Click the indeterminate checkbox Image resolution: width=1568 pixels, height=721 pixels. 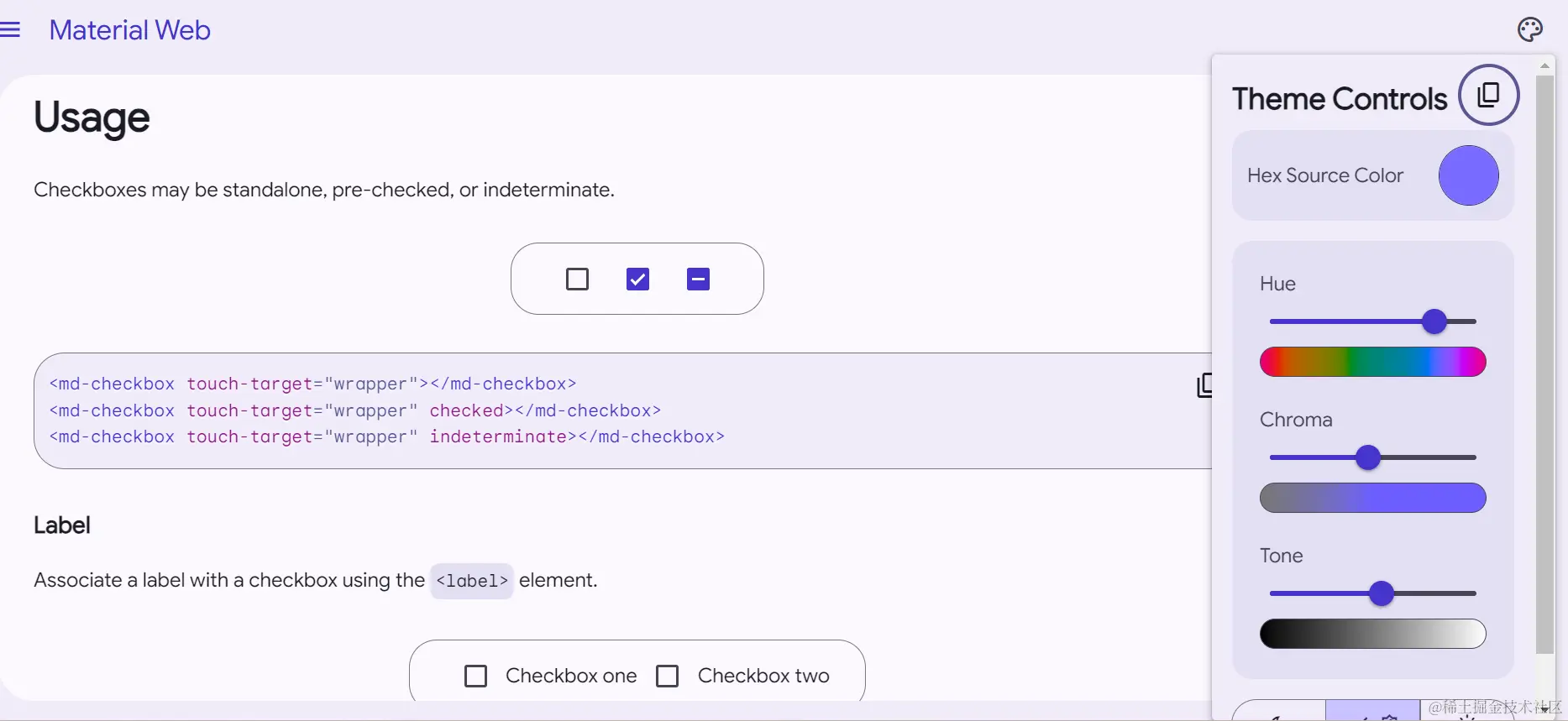698,279
